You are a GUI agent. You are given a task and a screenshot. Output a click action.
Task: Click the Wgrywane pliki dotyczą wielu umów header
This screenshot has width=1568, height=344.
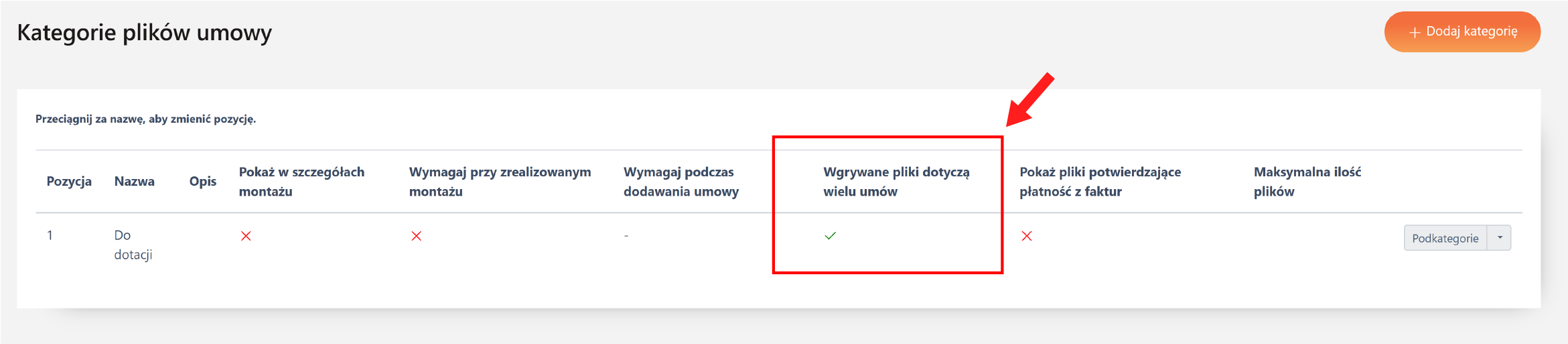point(896,181)
